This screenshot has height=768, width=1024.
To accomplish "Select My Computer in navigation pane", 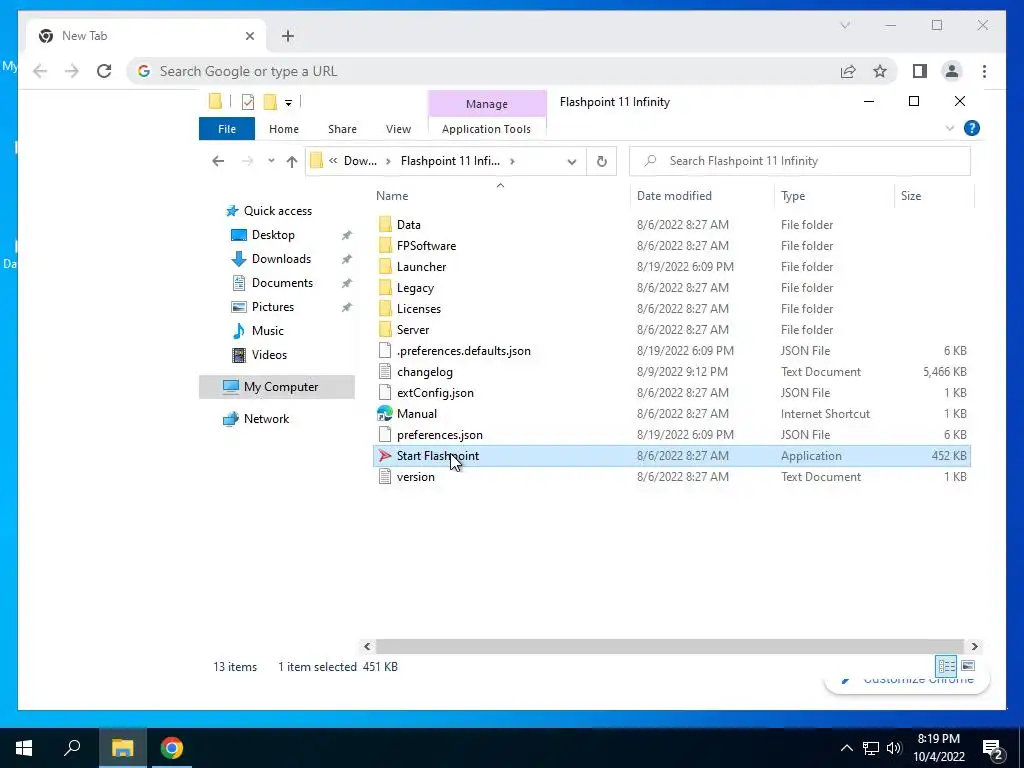I will coord(277,387).
